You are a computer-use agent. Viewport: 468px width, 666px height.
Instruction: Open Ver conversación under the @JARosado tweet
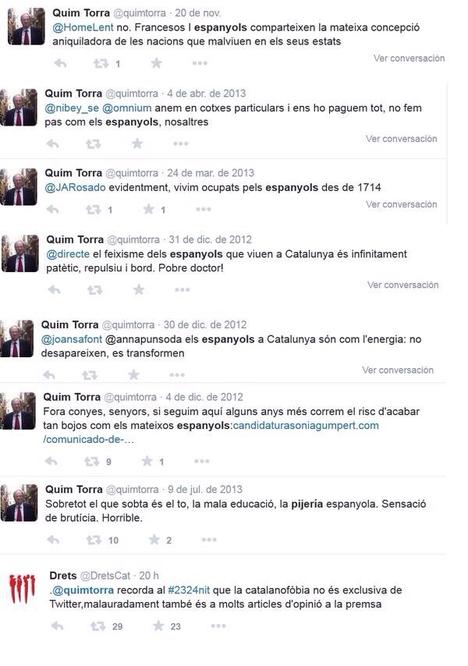coord(401,204)
